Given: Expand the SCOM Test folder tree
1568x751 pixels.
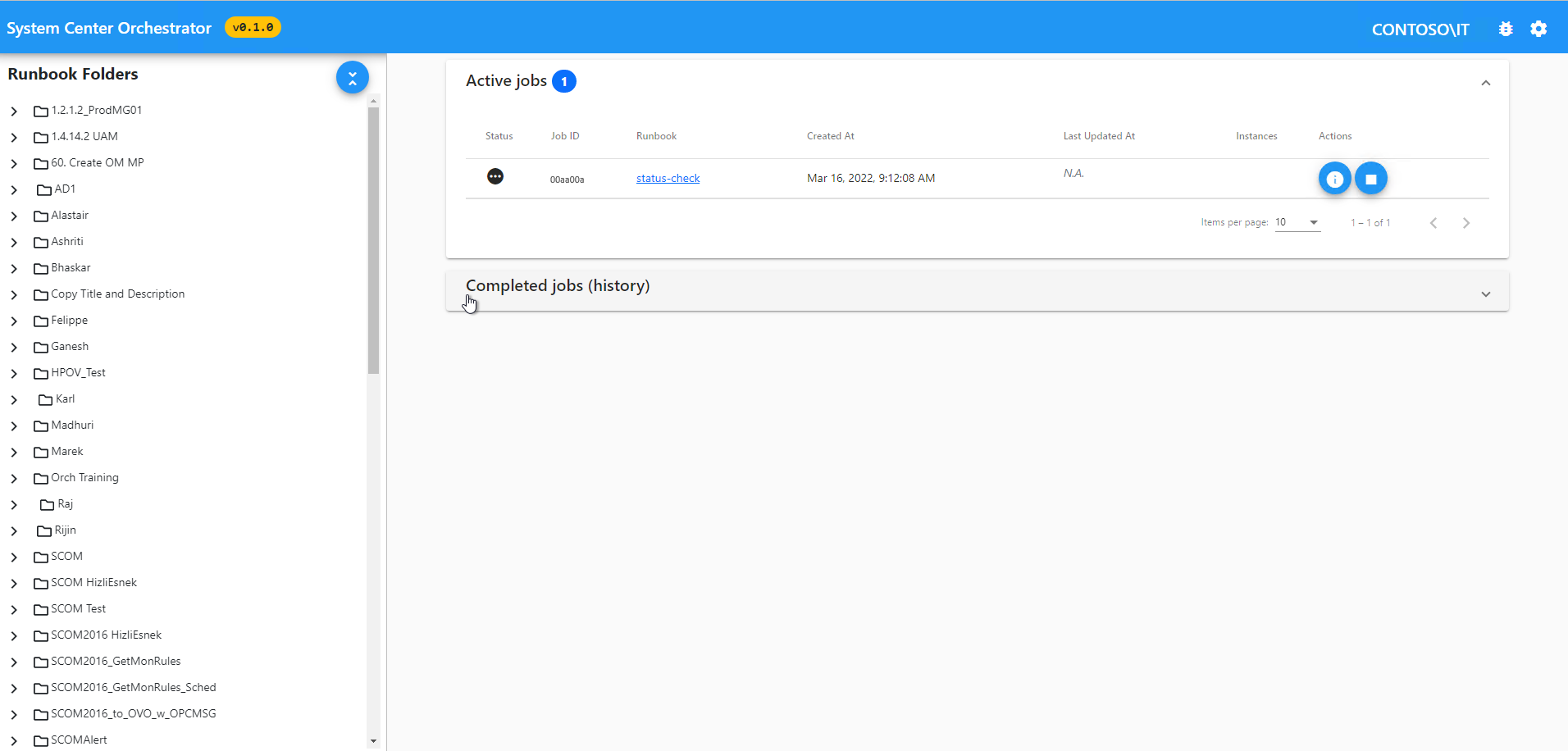Looking at the screenshot, I should click(x=13, y=609).
